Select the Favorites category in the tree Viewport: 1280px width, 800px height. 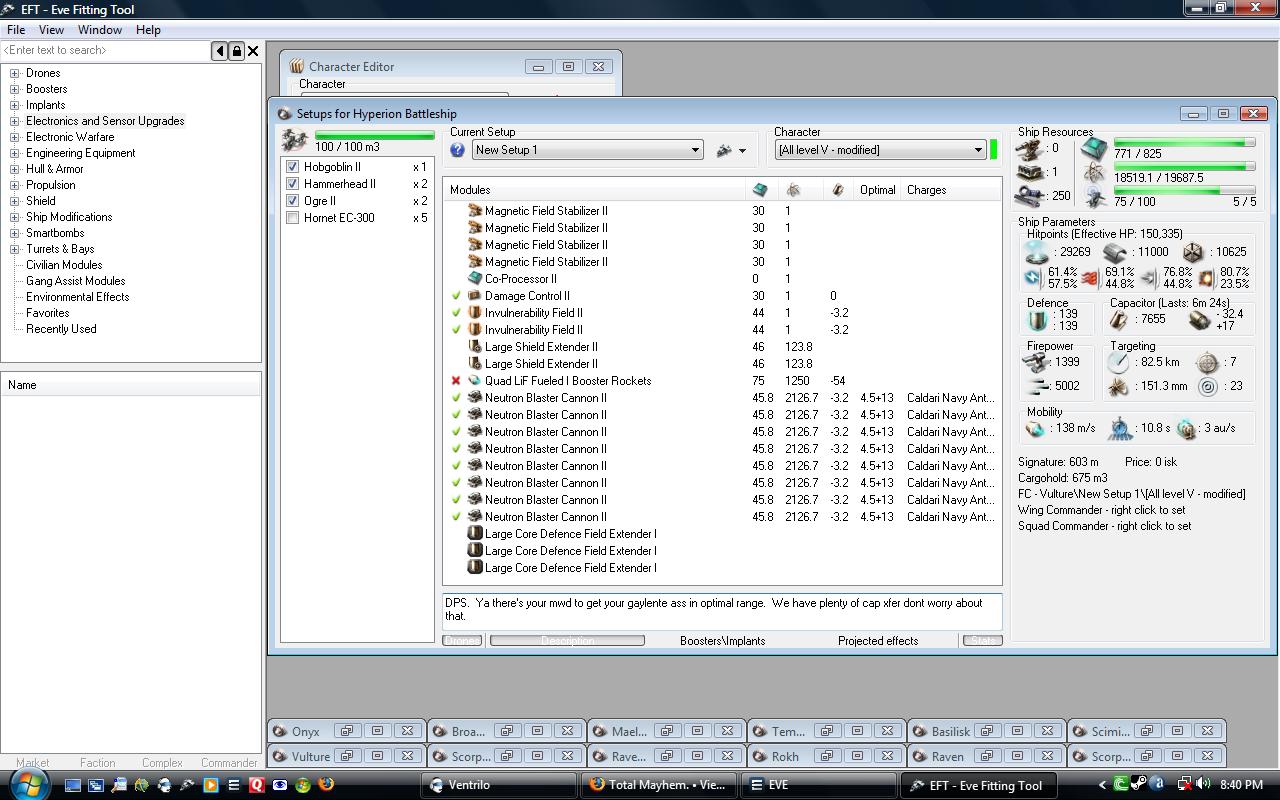coord(47,313)
